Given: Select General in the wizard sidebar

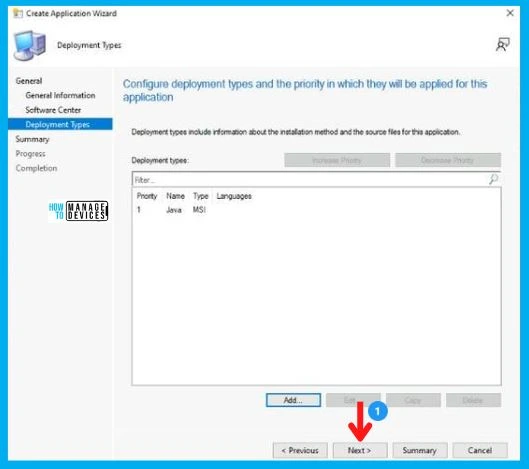Looking at the screenshot, I should tap(29, 81).
